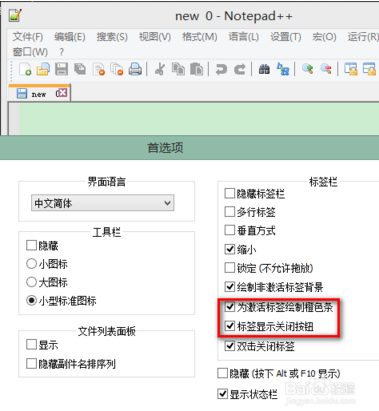The width and height of the screenshot is (379, 411).
Task: Open the 文件(F) menu
Action: pos(28,37)
